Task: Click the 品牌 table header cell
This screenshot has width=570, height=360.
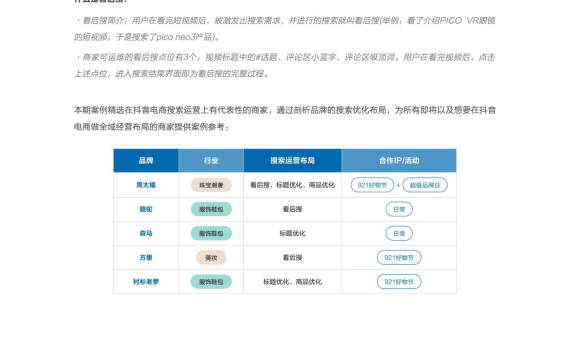Action: (x=146, y=160)
